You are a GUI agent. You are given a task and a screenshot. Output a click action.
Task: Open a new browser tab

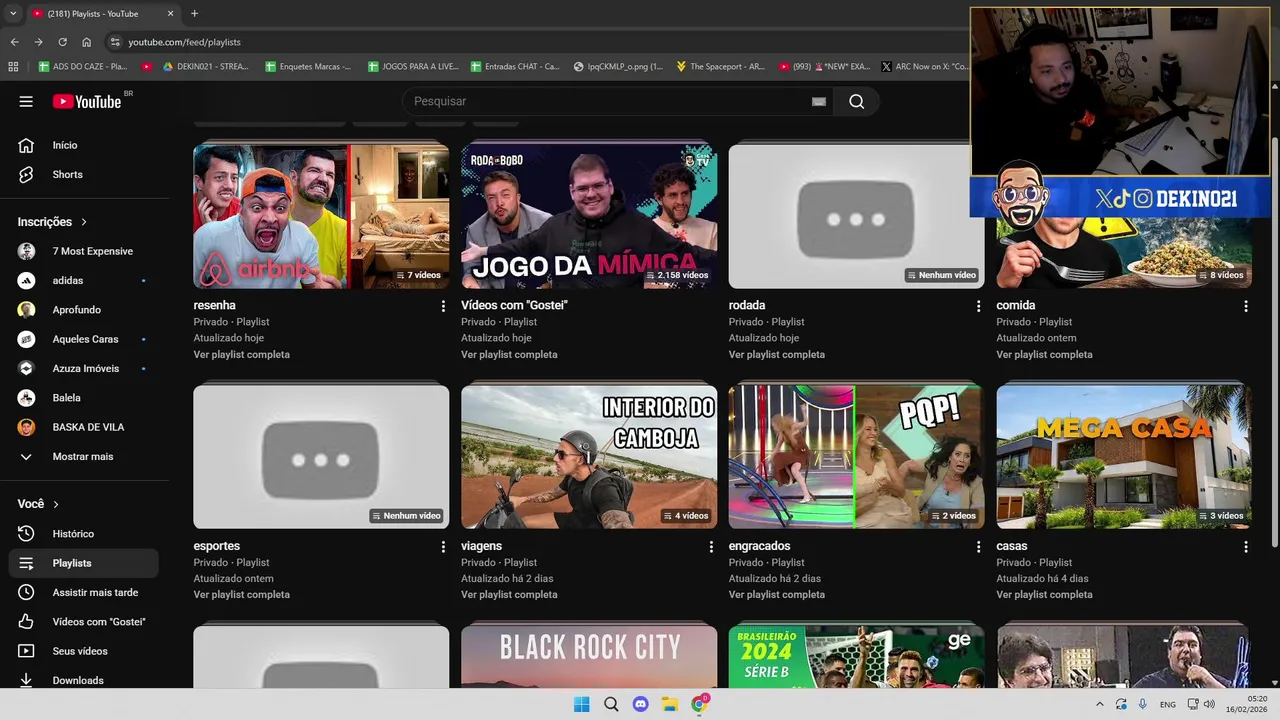coord(194,14)
